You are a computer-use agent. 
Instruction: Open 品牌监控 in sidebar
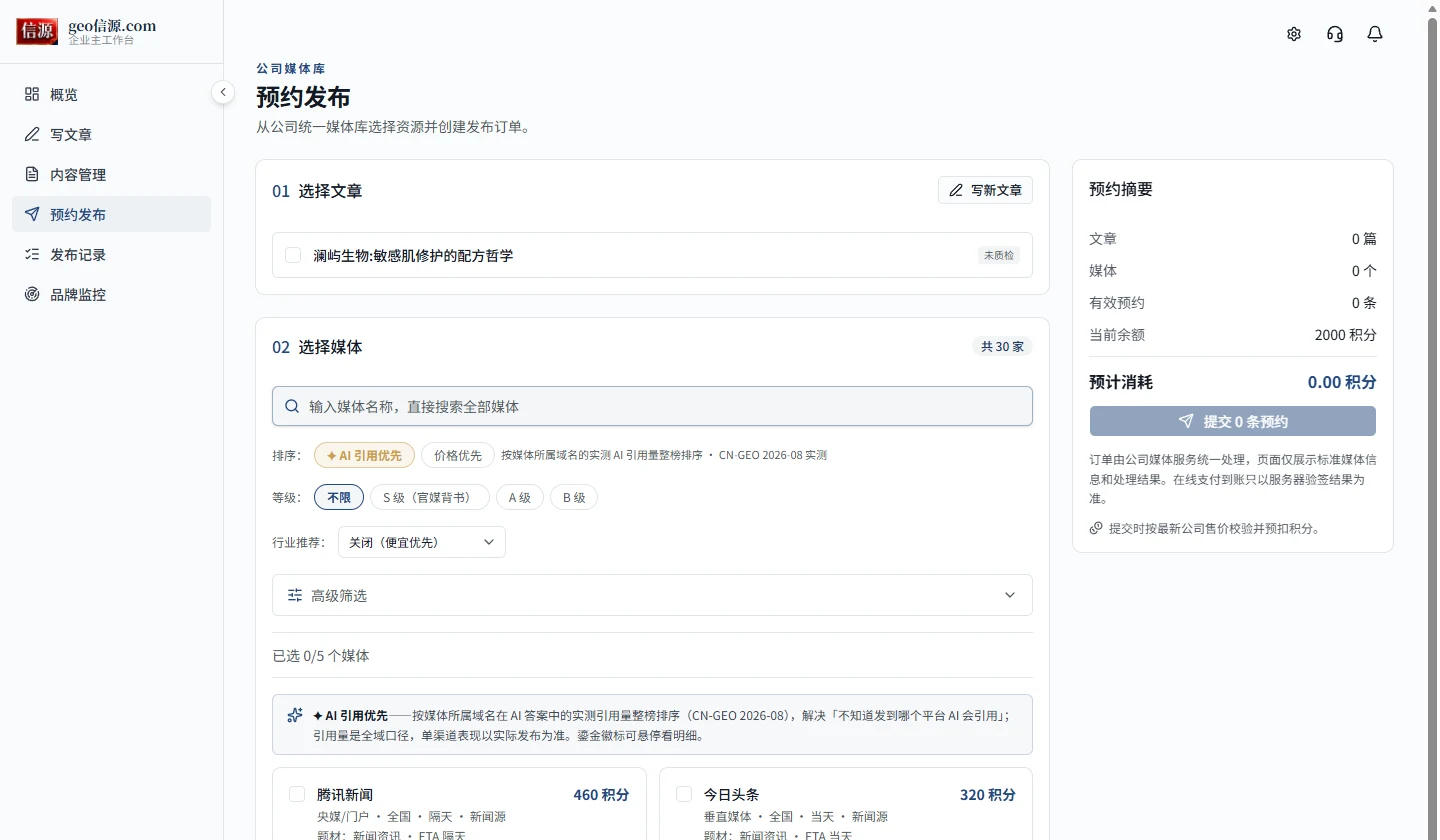pyautogui.click(x=111, y=294)
